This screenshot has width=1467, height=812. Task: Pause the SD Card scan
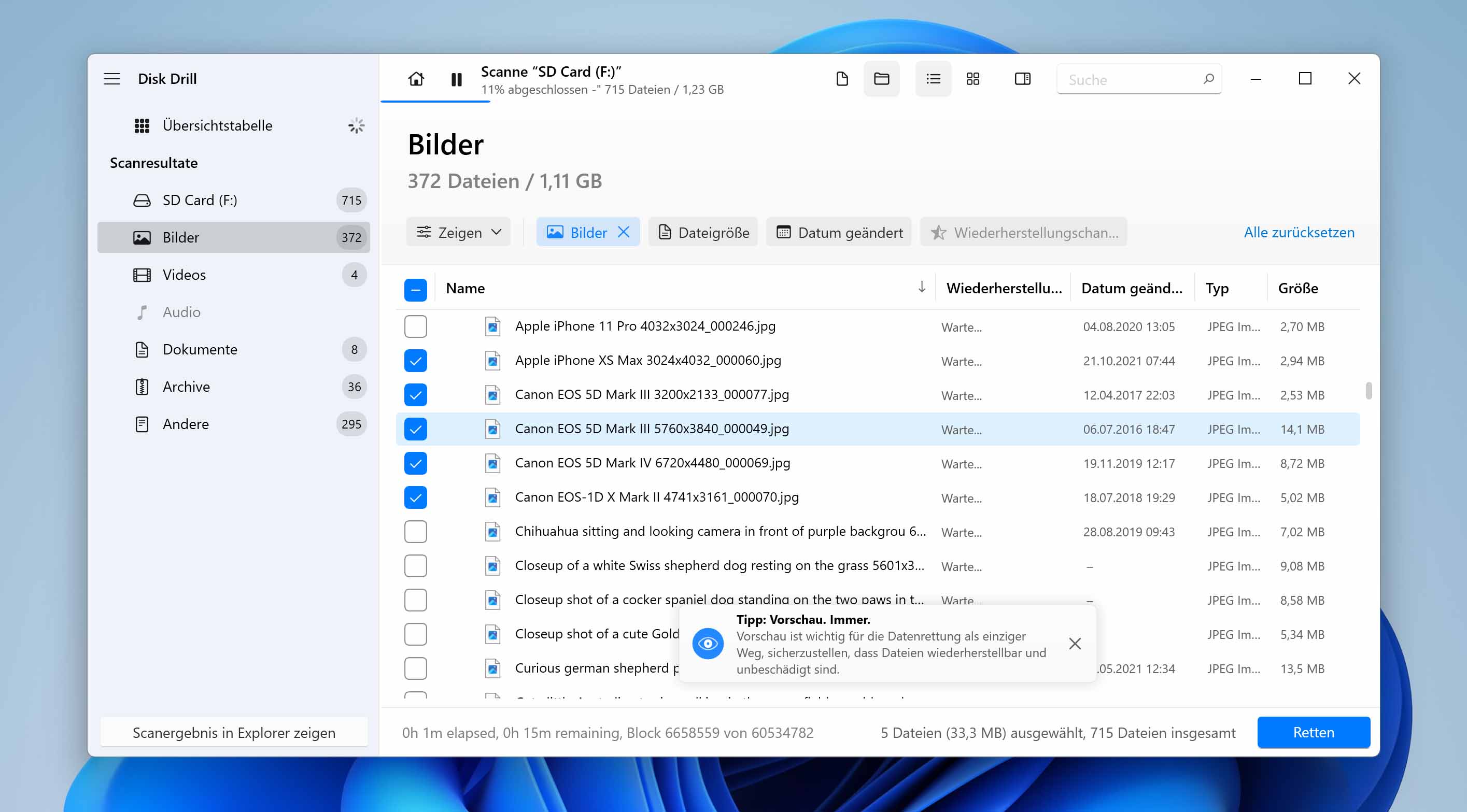[x=456, y=79]
